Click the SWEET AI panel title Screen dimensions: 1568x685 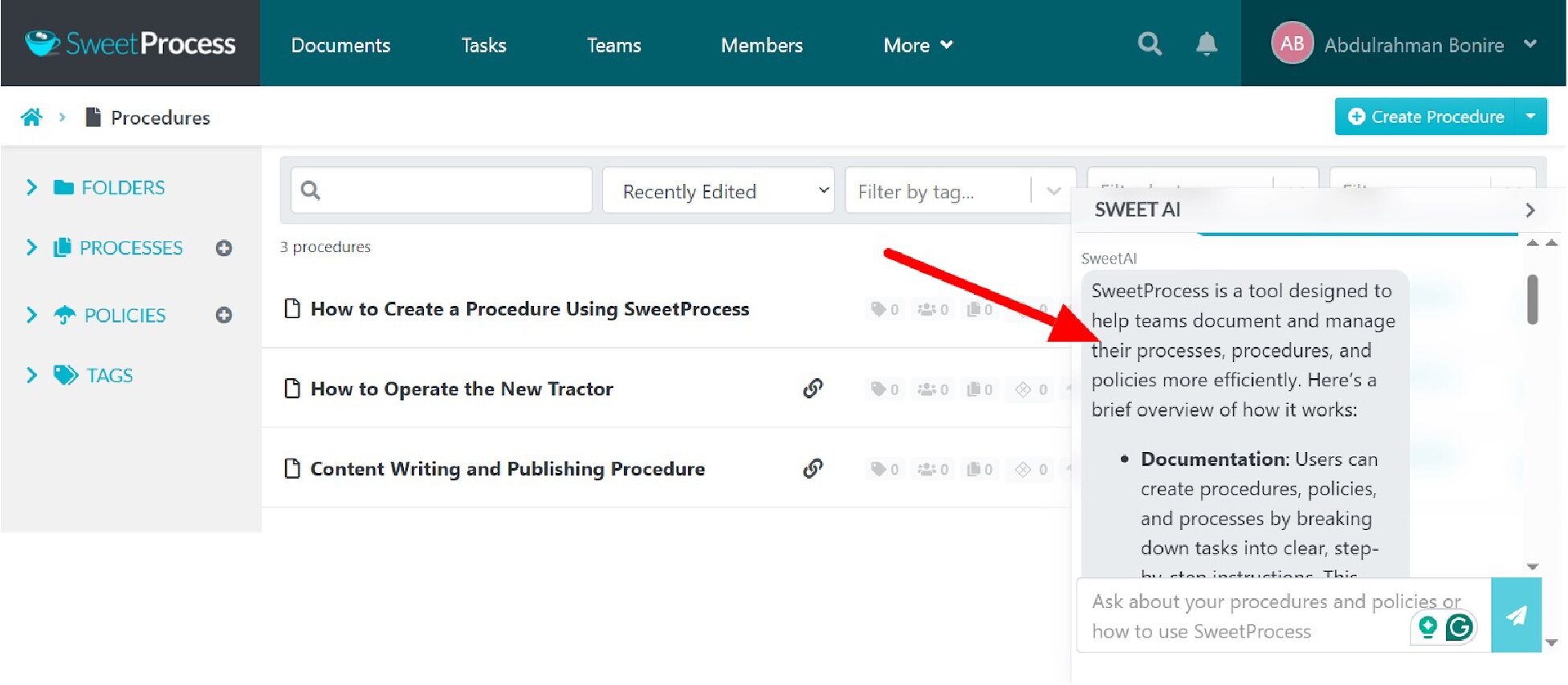click(1137, 210)
